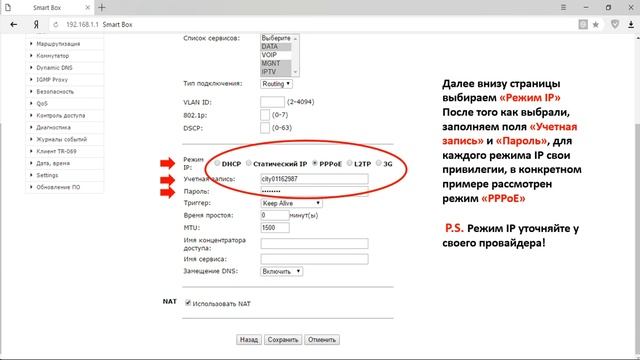Select DATA in services list
The height and width of the screenshot is (360, 640).
(x=276, y=47)
